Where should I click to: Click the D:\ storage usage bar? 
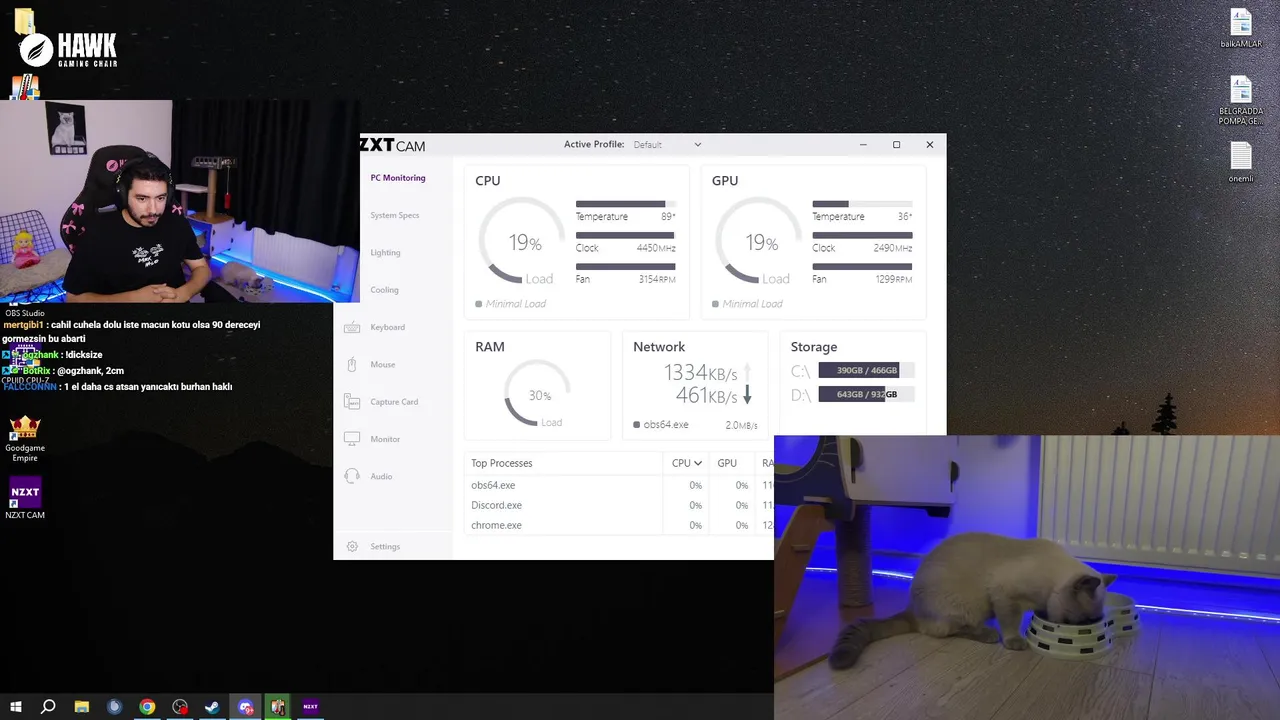point(866,394)
